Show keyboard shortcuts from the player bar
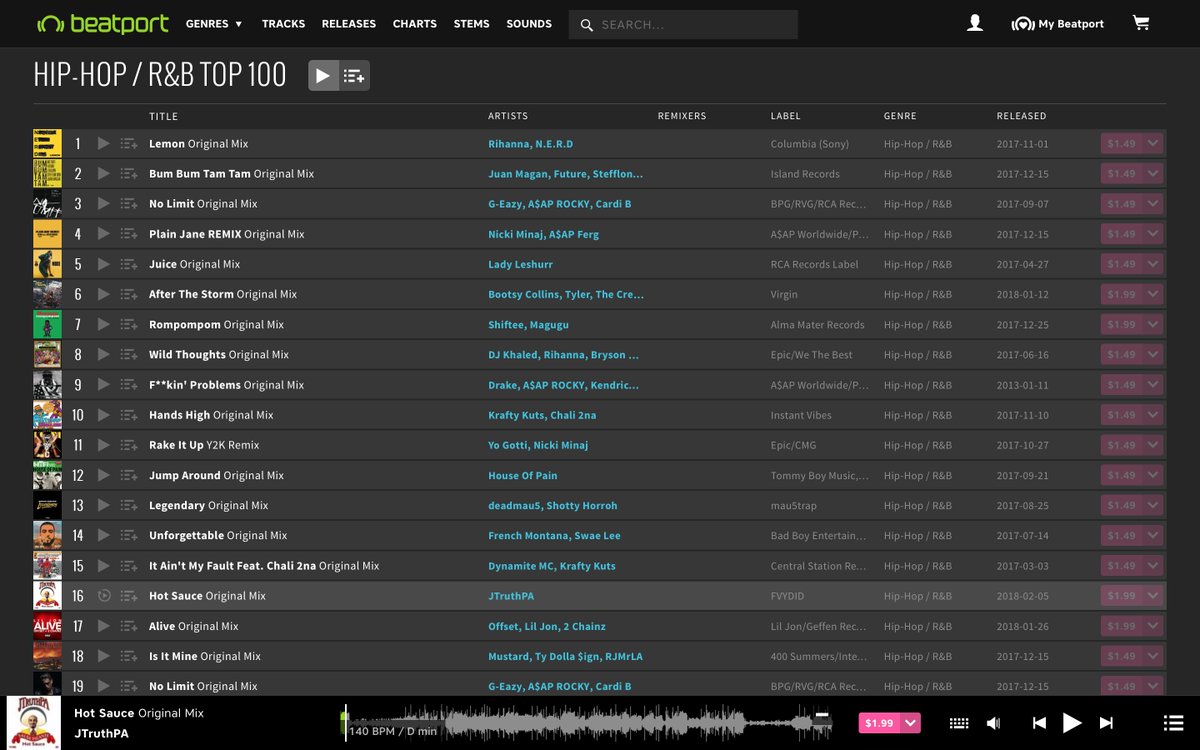Screen dimensions: 1200x750 [959, 723]
